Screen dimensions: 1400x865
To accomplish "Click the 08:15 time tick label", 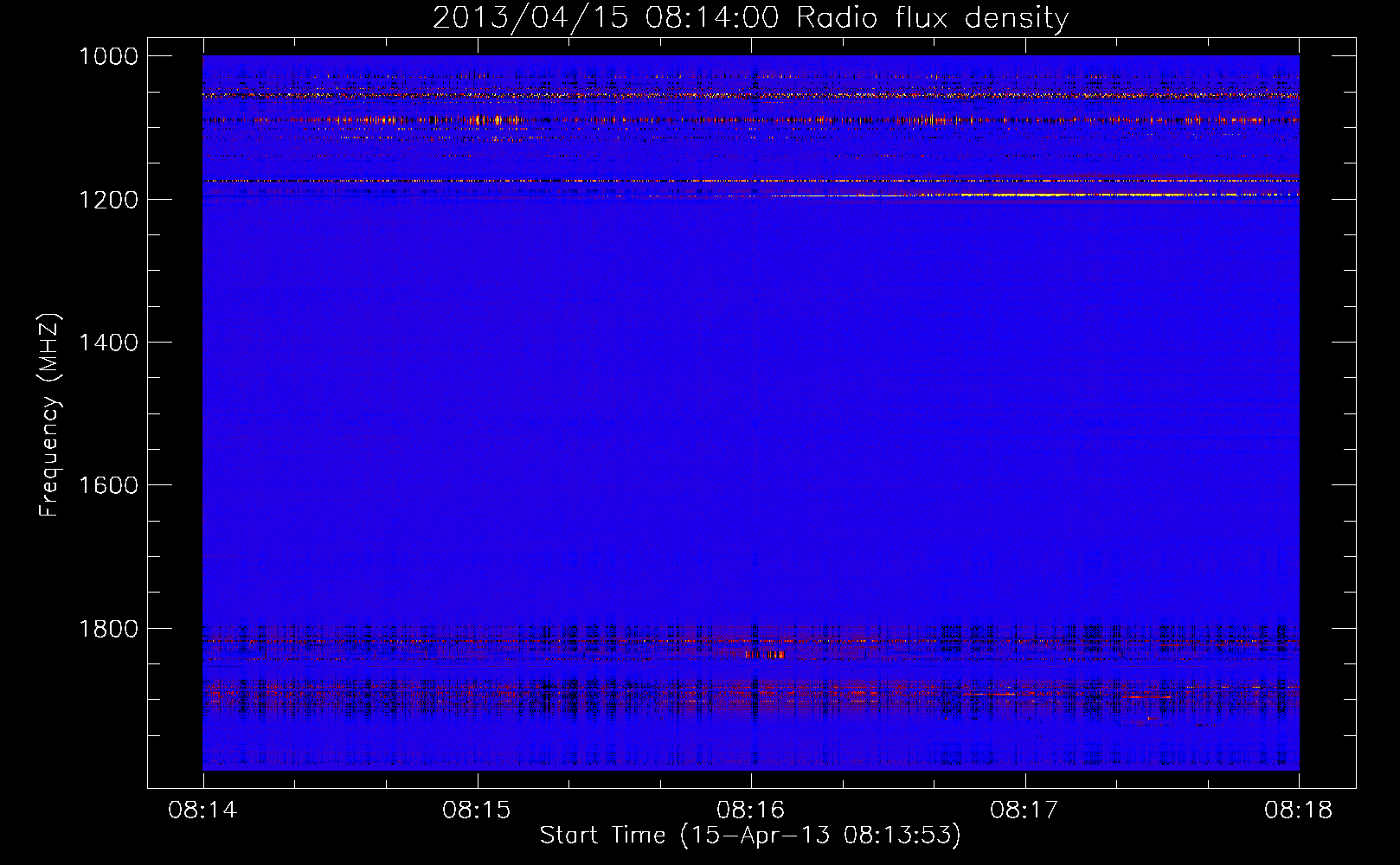I will click(477, 811).
